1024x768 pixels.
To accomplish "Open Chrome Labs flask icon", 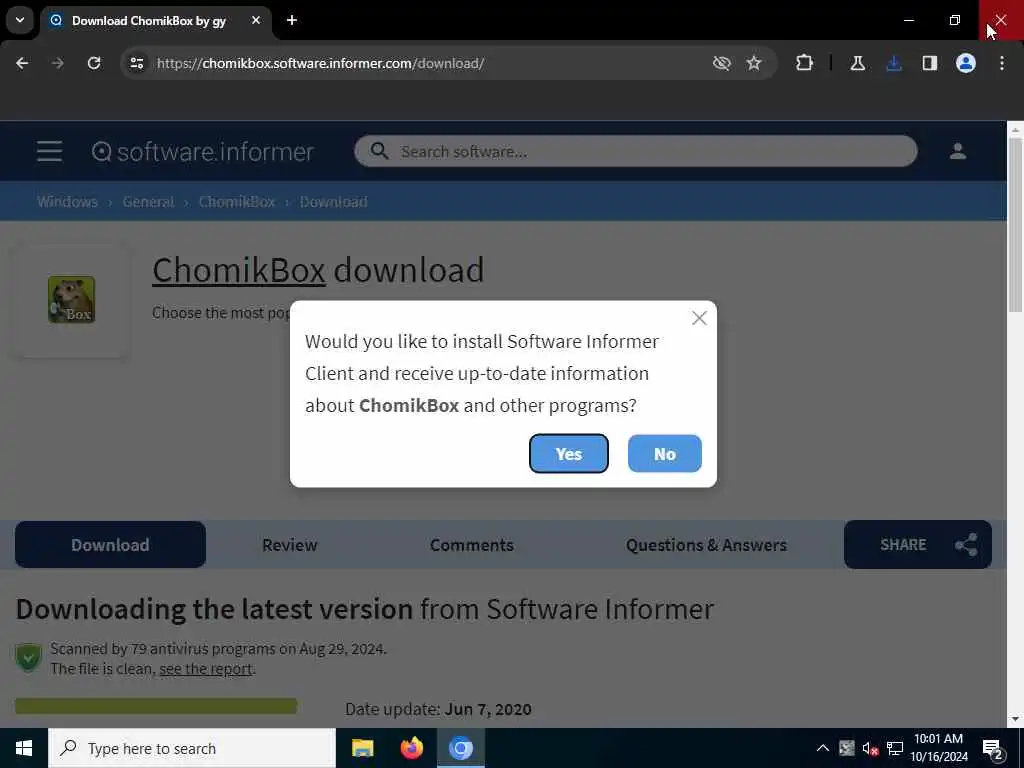I will pyautogui.click(x=857, y=63).
